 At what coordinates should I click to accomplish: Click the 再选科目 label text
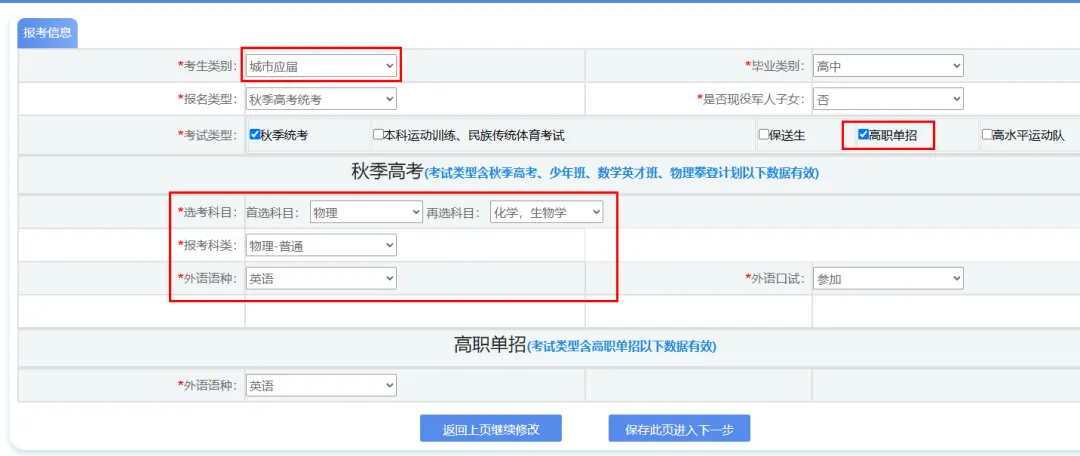(453, 213)
